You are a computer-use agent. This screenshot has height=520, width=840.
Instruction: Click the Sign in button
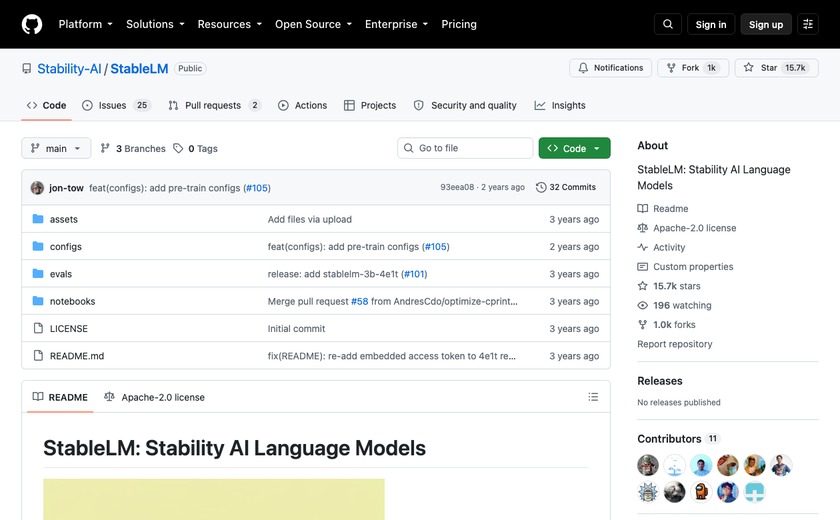(711, 24)
